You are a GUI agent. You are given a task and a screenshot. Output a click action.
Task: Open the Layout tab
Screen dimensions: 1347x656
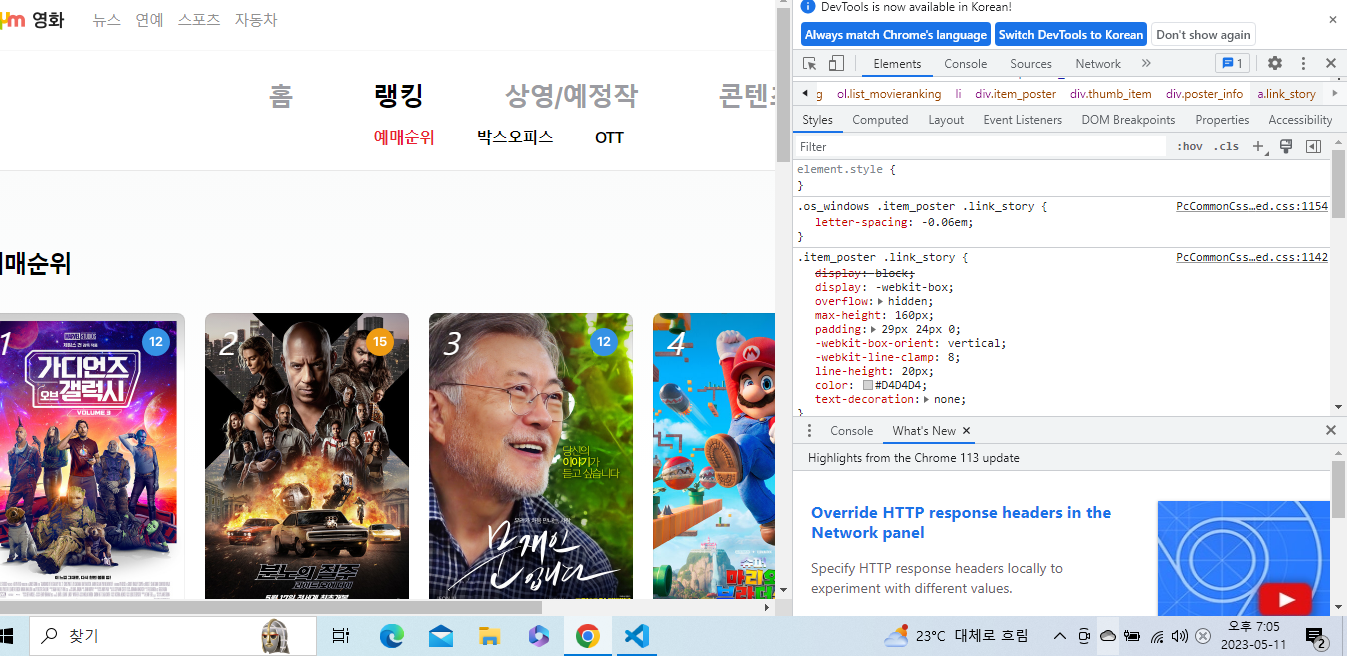pyautogui.click(x=946, y=120)
